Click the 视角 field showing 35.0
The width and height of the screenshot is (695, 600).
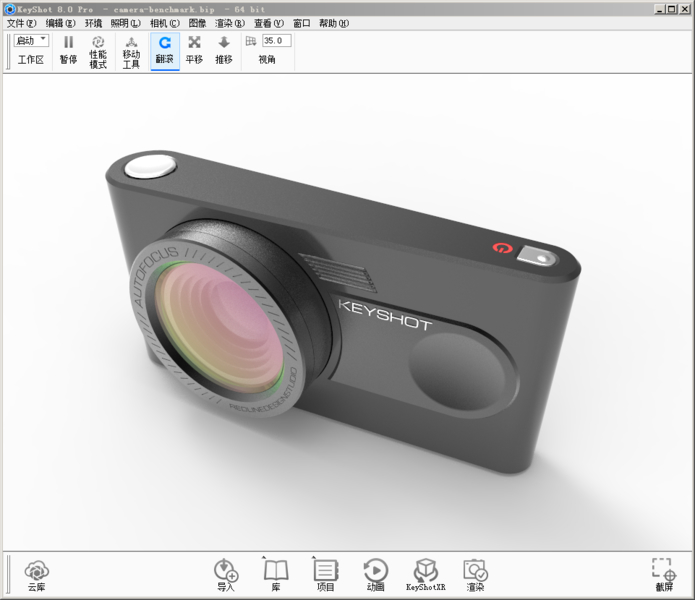pyautogui.click(x=277, y=40)
